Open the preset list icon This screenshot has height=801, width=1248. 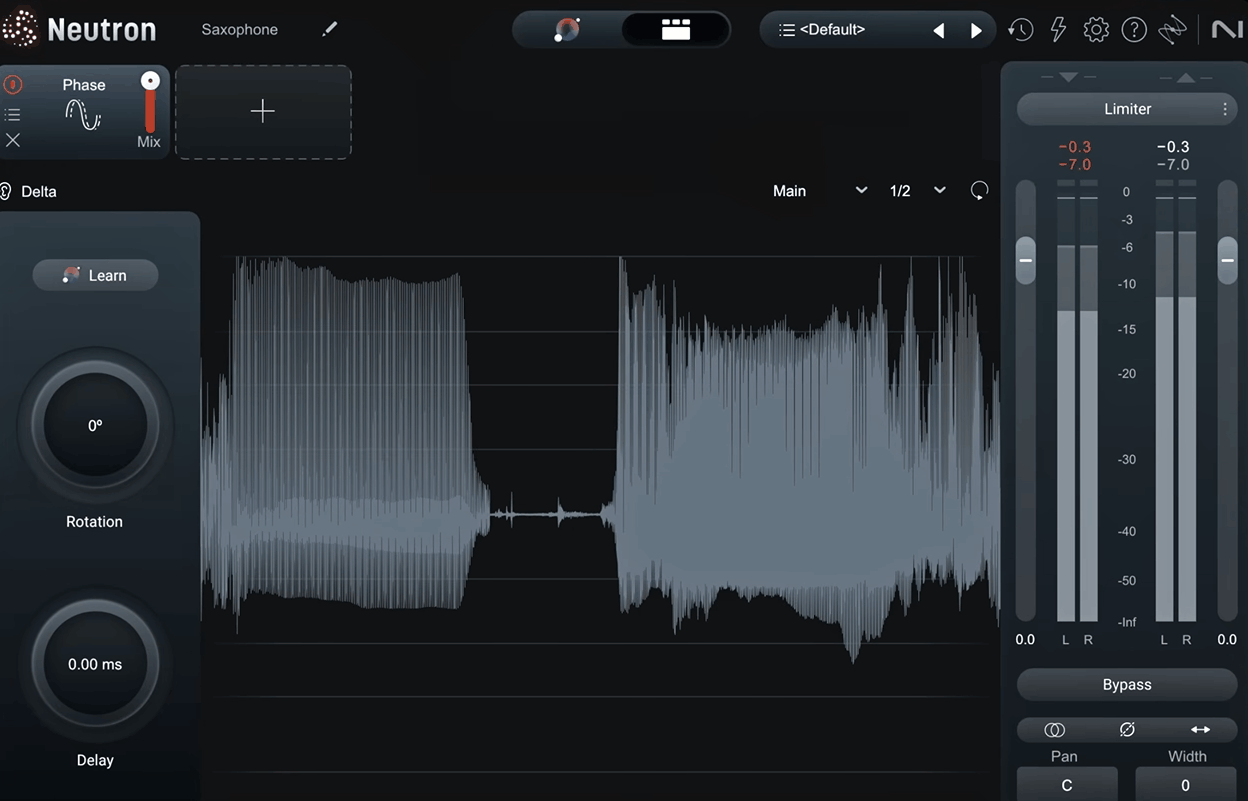point(787,30)
